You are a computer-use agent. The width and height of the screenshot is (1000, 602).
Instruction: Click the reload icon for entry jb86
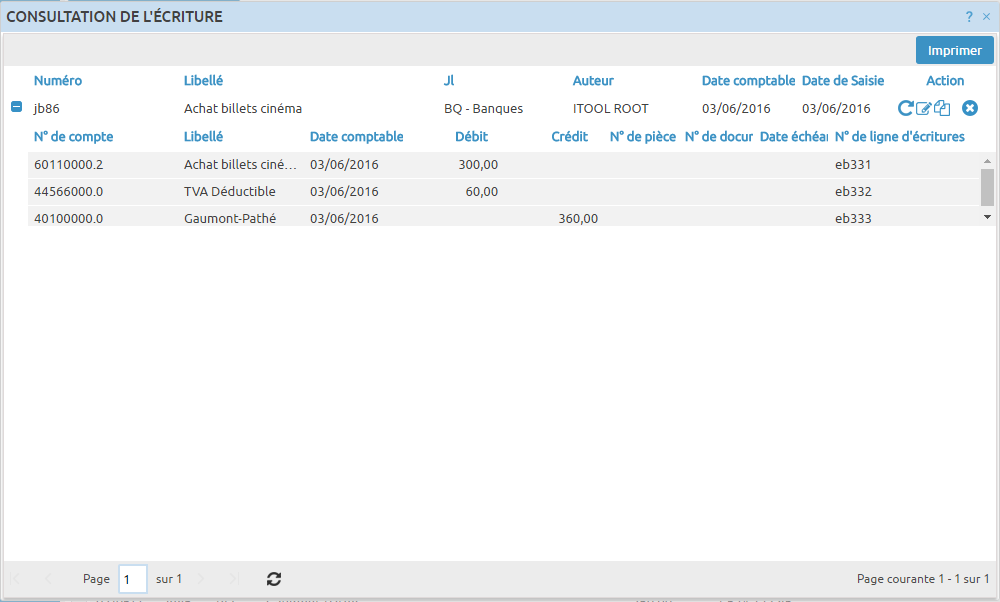click(x=906, y=108)
